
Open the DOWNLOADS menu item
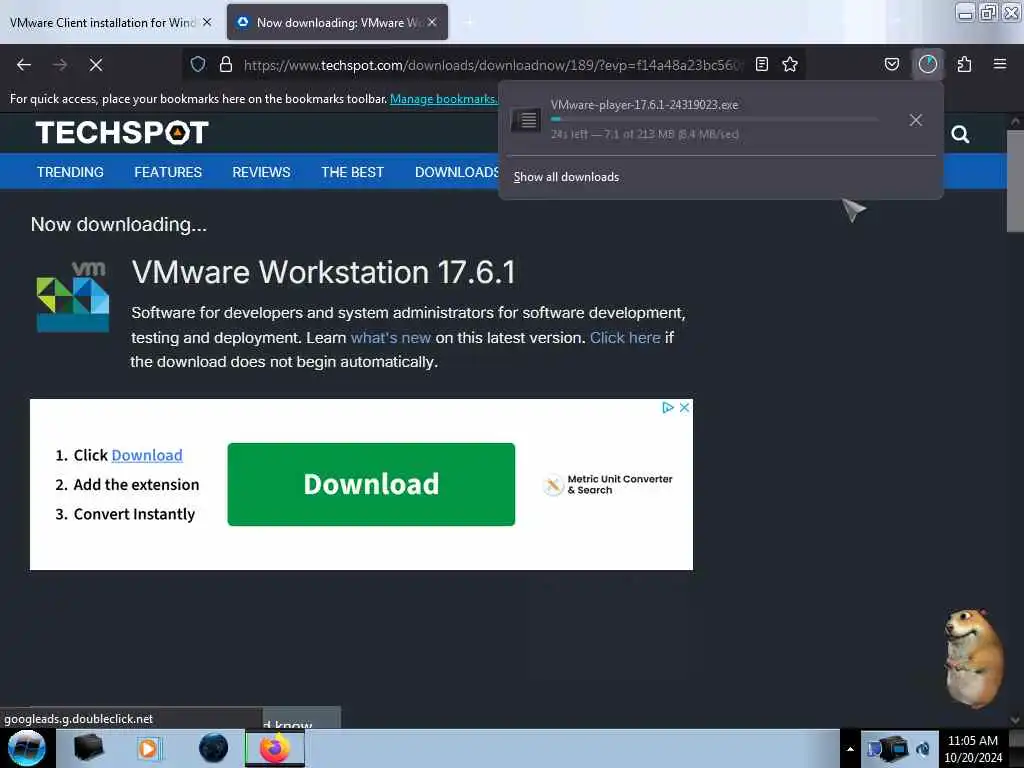click(x=456, y=172)
